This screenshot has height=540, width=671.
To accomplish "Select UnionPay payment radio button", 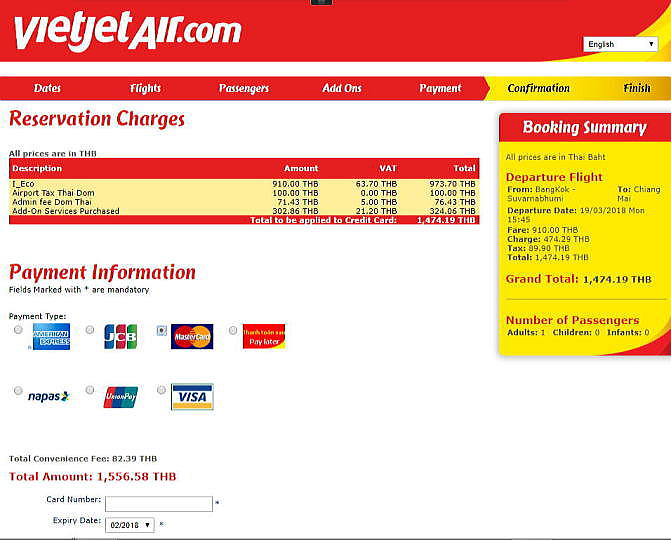I will point(89,390).
